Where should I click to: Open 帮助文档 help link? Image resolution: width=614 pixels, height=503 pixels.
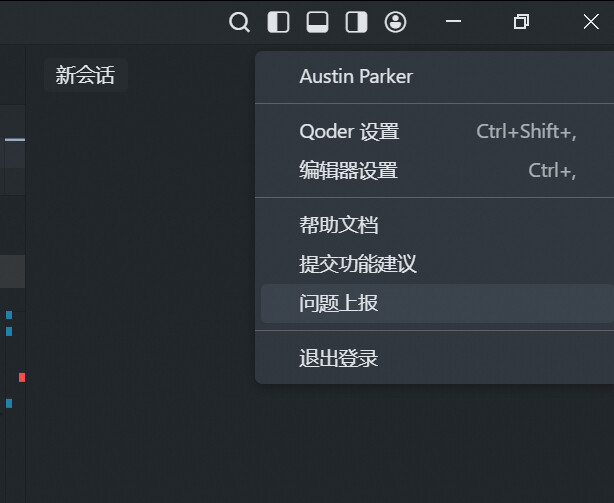click(434, 225)
